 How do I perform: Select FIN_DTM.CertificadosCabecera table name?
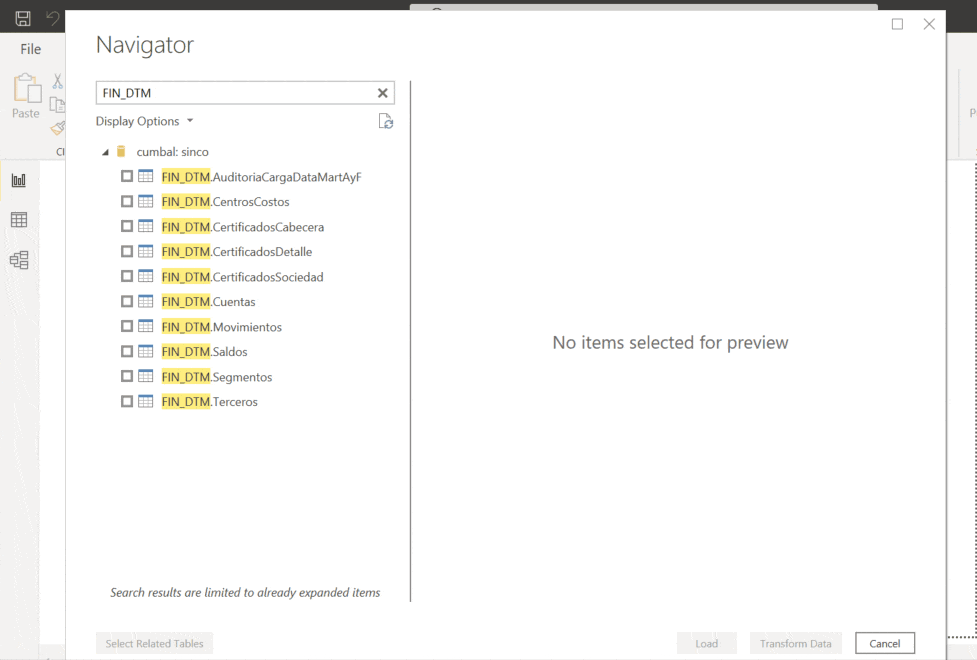pyautogui.click(x=242, y=227)
